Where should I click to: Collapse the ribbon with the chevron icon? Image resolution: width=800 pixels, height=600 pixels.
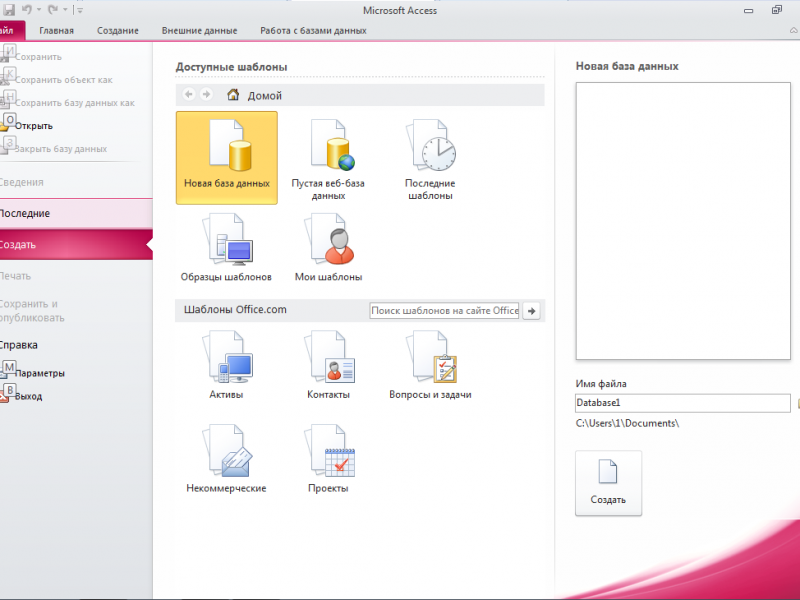794,31
